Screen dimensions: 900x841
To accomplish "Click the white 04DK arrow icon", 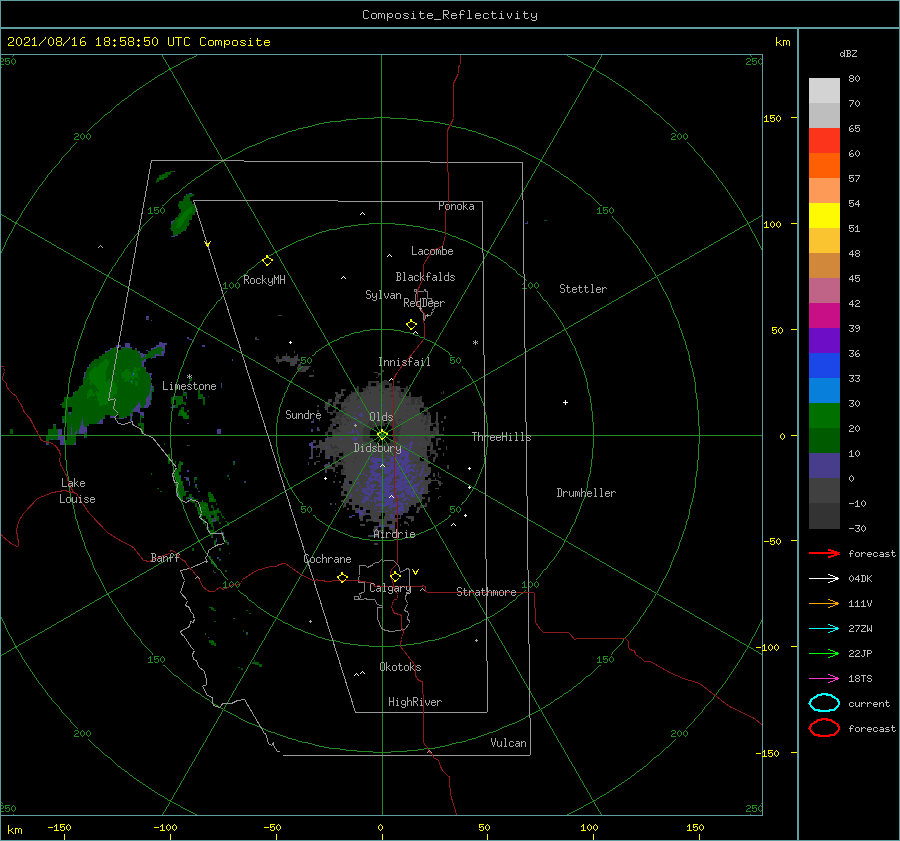I will (x=824, y=579).
